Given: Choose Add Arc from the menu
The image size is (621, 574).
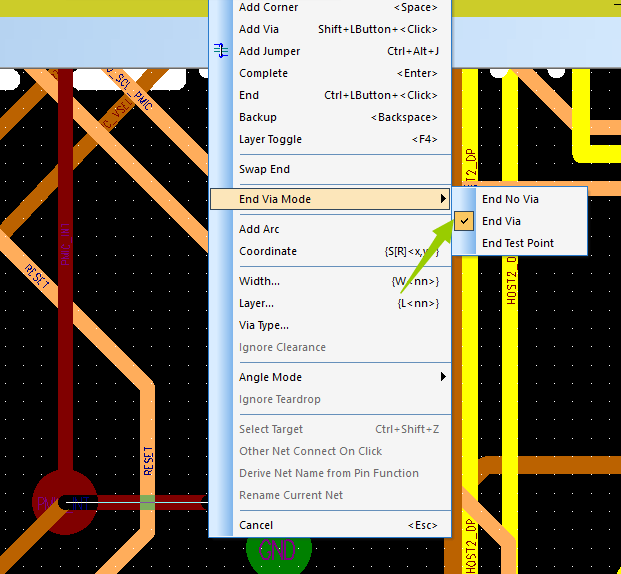Looking at the screenshot, I should coord(330,229).
